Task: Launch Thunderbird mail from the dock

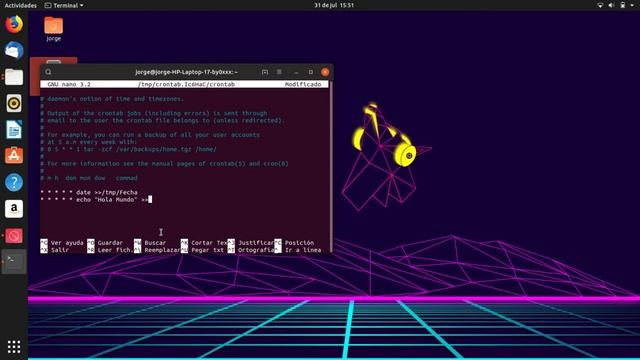Action: pos(14,51)
